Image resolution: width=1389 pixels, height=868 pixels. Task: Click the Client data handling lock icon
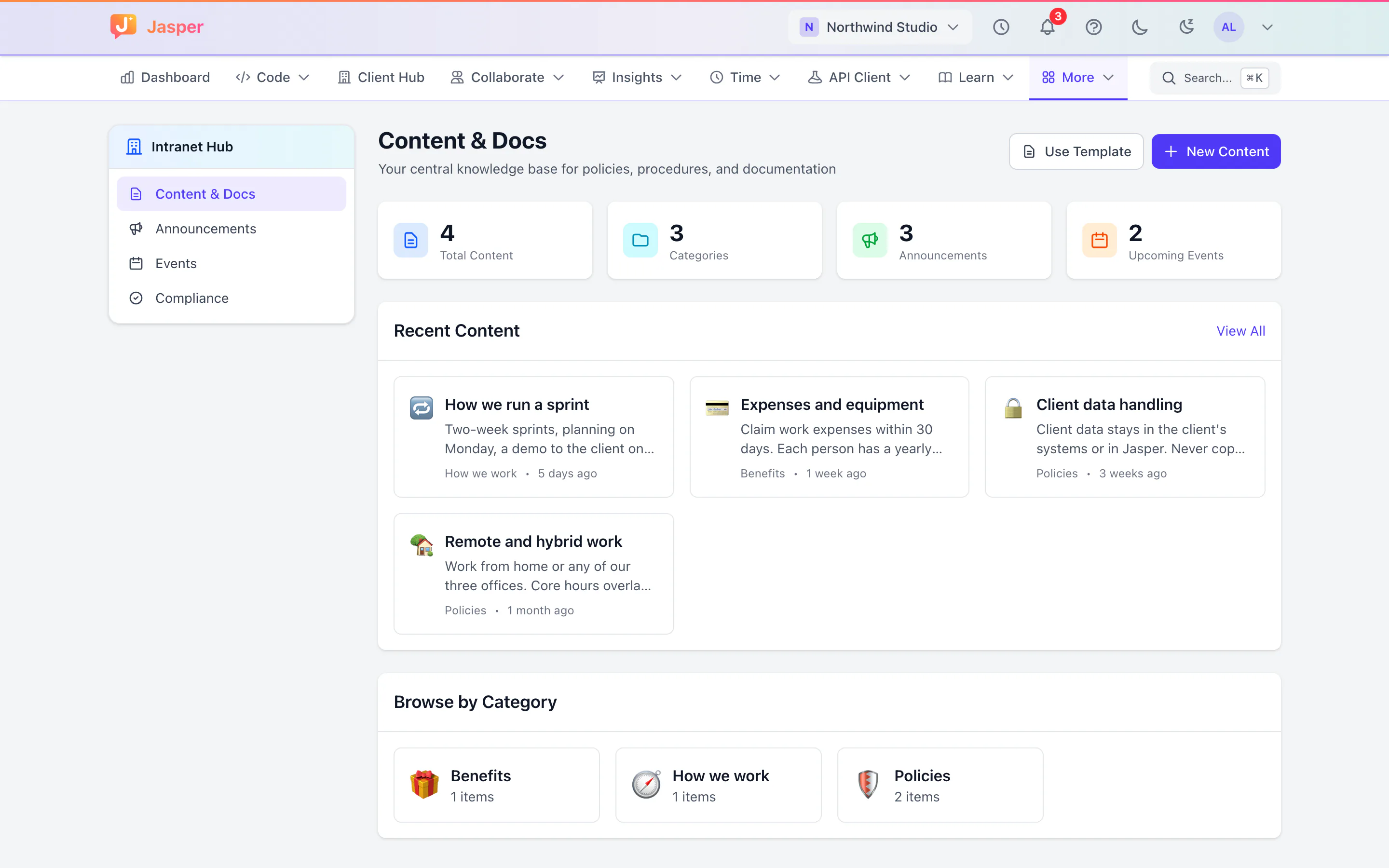[1013, 407]
